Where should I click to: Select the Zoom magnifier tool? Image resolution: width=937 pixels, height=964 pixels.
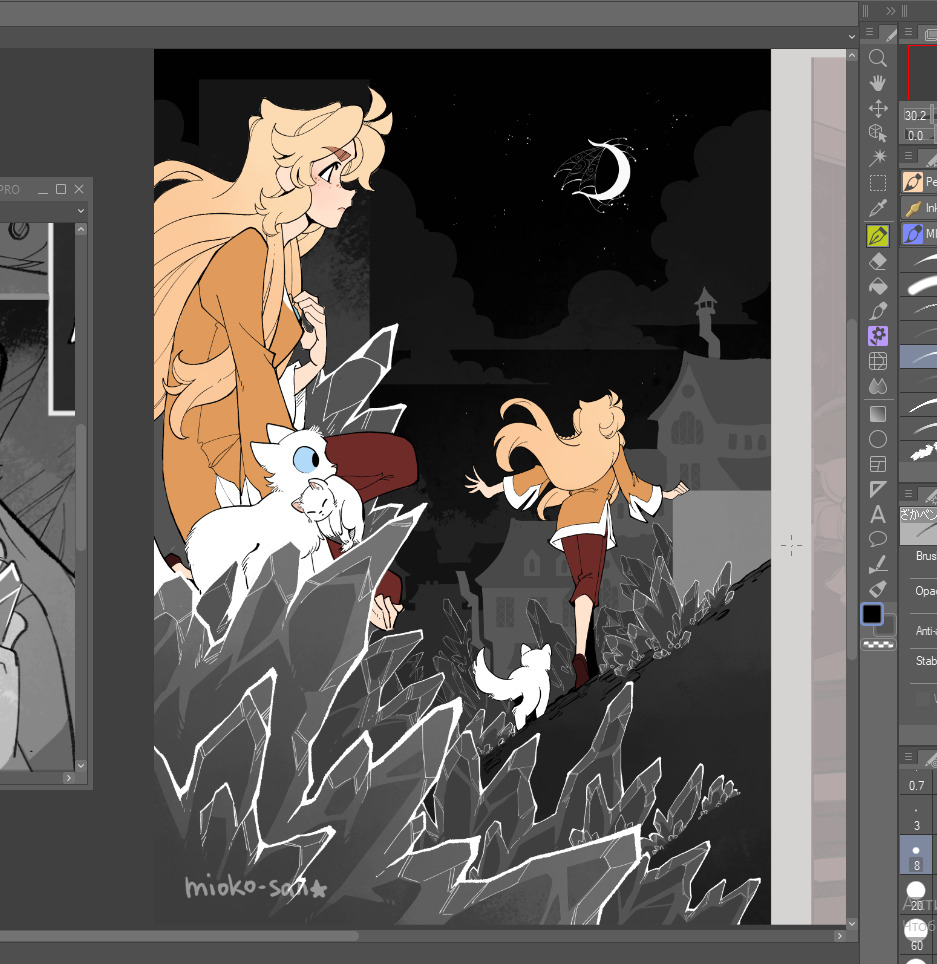[x=878, y=58]
